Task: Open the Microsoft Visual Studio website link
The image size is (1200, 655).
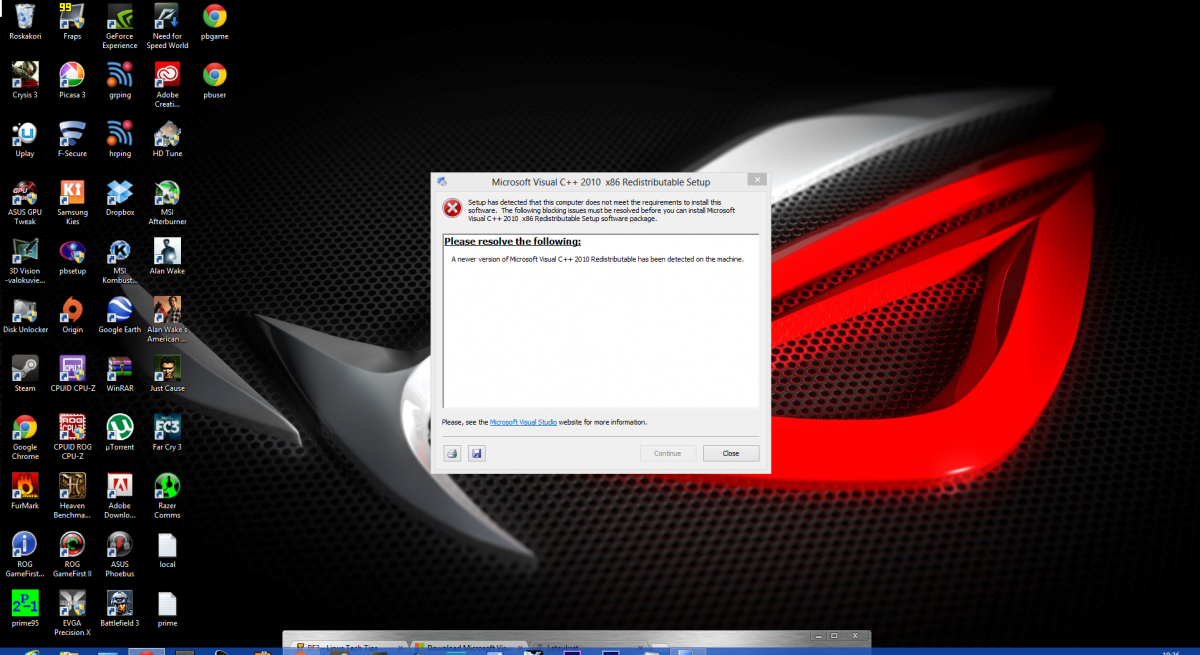Action: [524, 422]
